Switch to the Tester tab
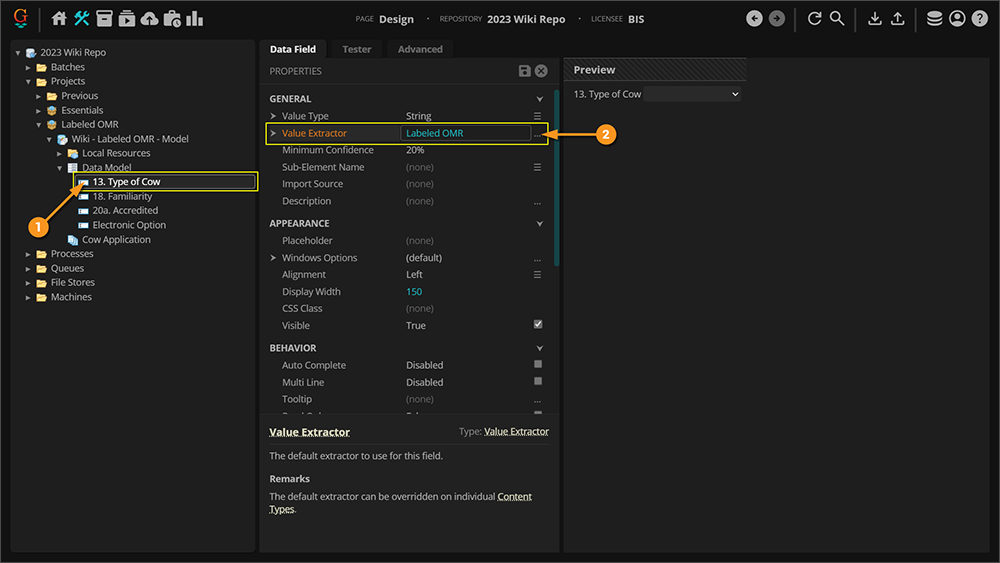Viewport: 1000px width, 563px height. pyautogui.click(x=356, y=49)
